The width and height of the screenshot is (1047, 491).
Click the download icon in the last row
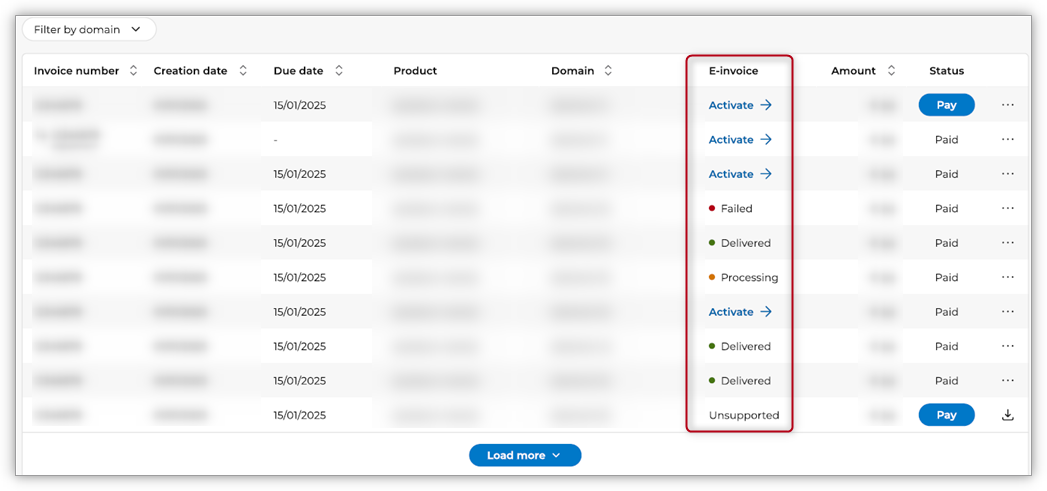click(x=1007, y=415)
